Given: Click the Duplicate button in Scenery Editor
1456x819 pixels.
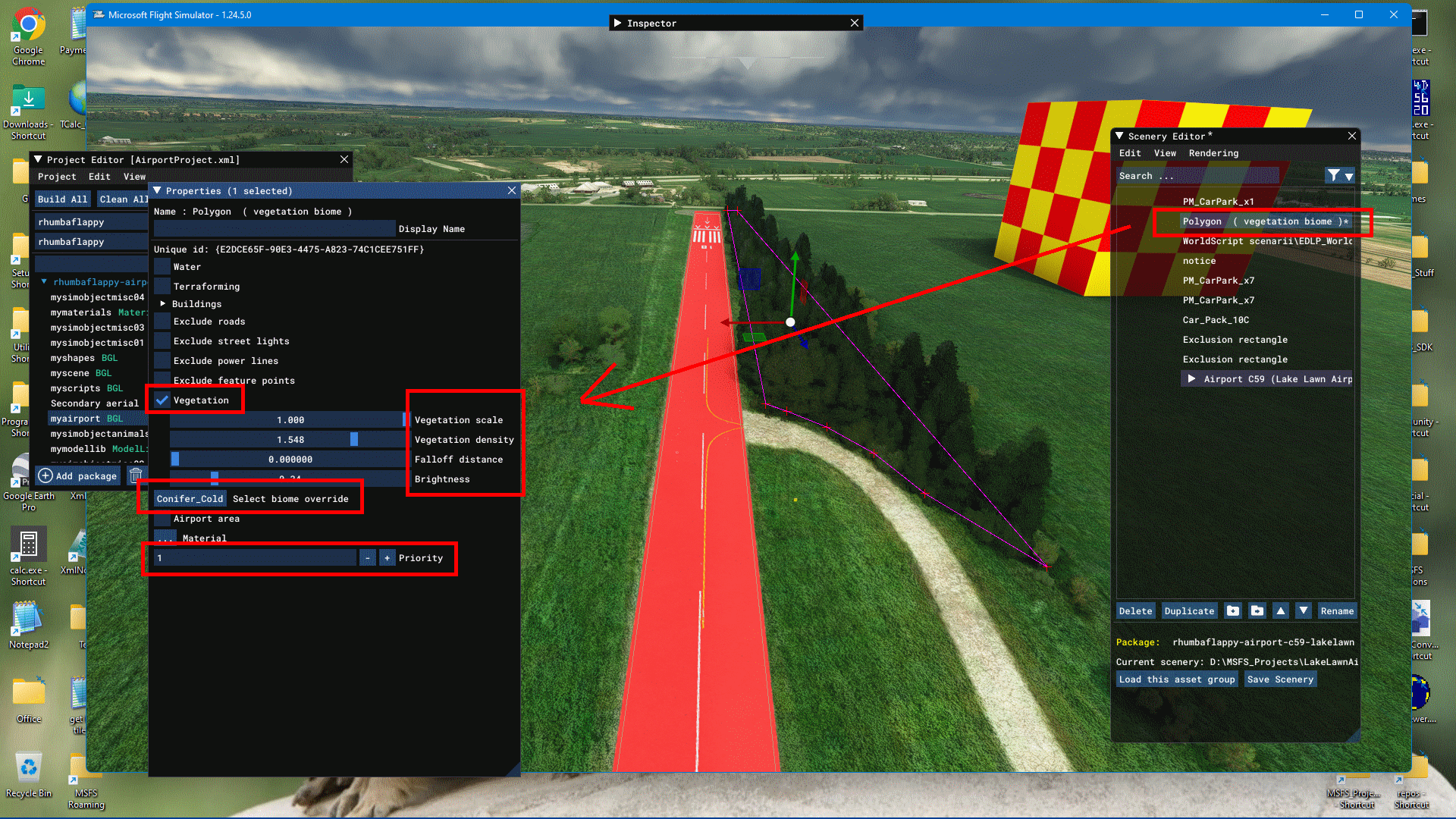Looking at the screenshot, I should [x=1189, y=610].
